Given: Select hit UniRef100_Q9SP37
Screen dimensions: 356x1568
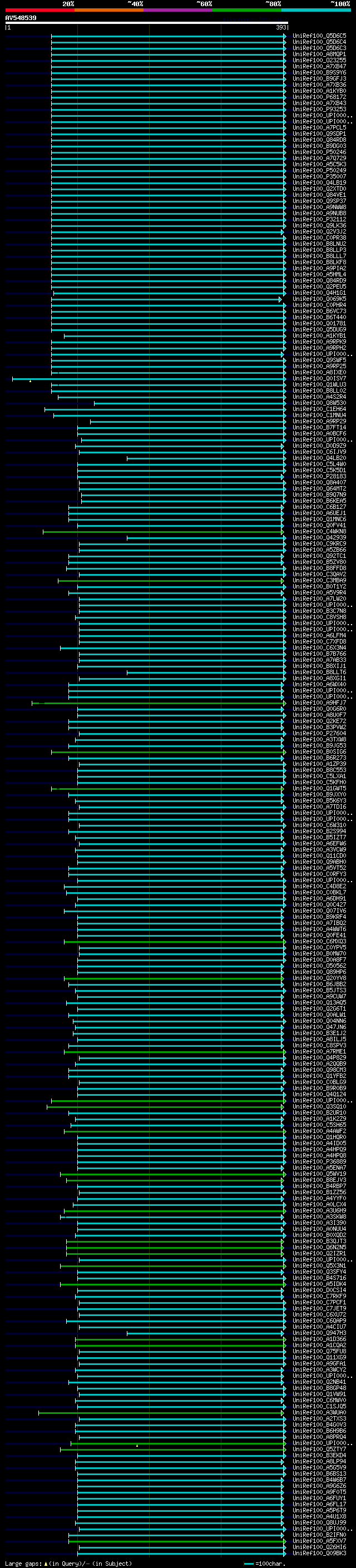Looking at the screenshot, I should coord(319,201).
